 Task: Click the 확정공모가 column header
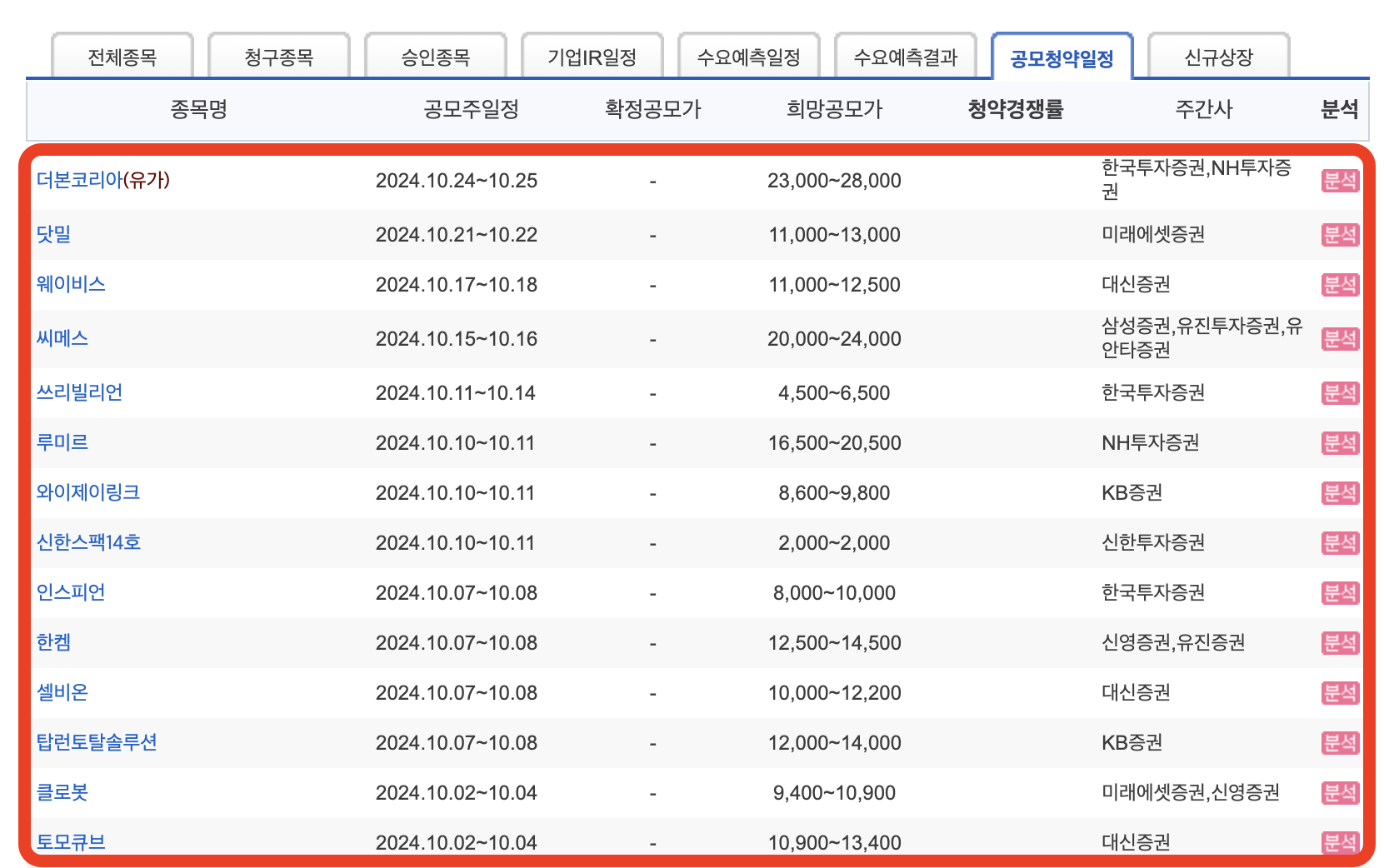click(652, 109)
